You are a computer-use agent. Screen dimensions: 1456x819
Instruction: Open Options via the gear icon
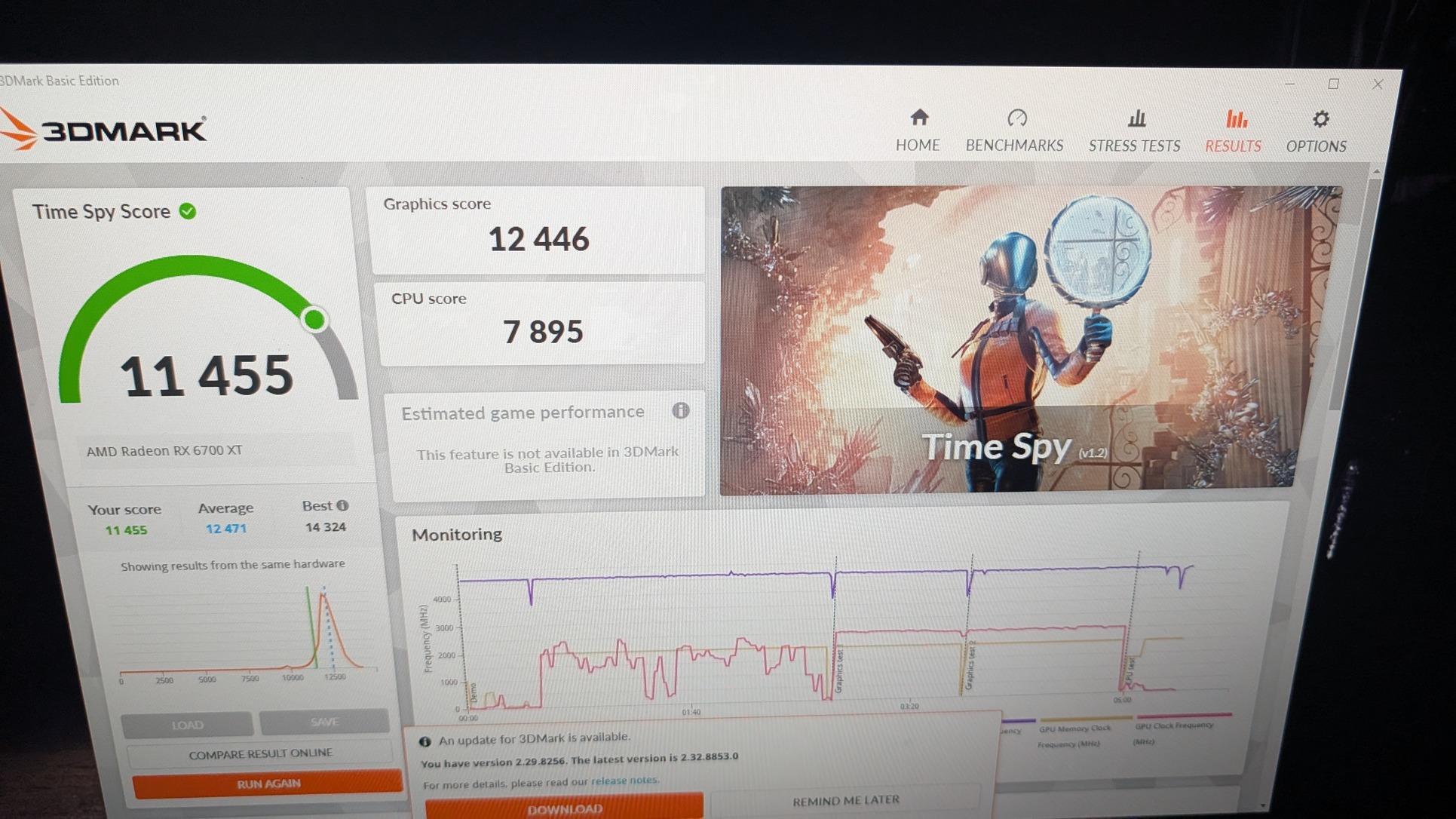[x=1320, y=119]
